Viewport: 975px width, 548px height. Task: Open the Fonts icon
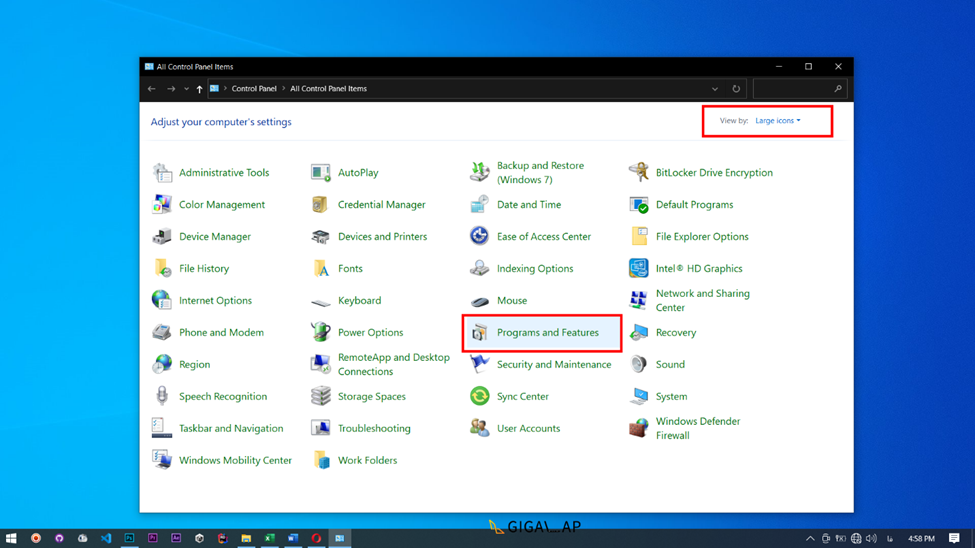click(x=321, y=268)
